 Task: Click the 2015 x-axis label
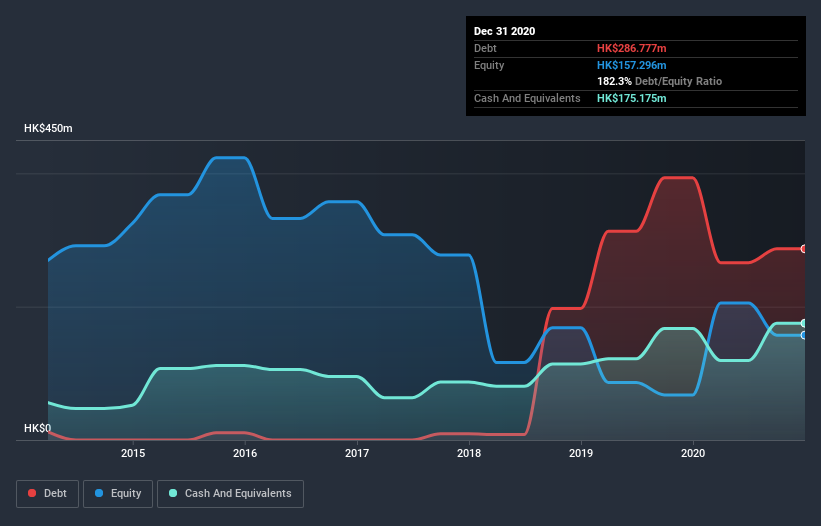(x=133, y=453)
